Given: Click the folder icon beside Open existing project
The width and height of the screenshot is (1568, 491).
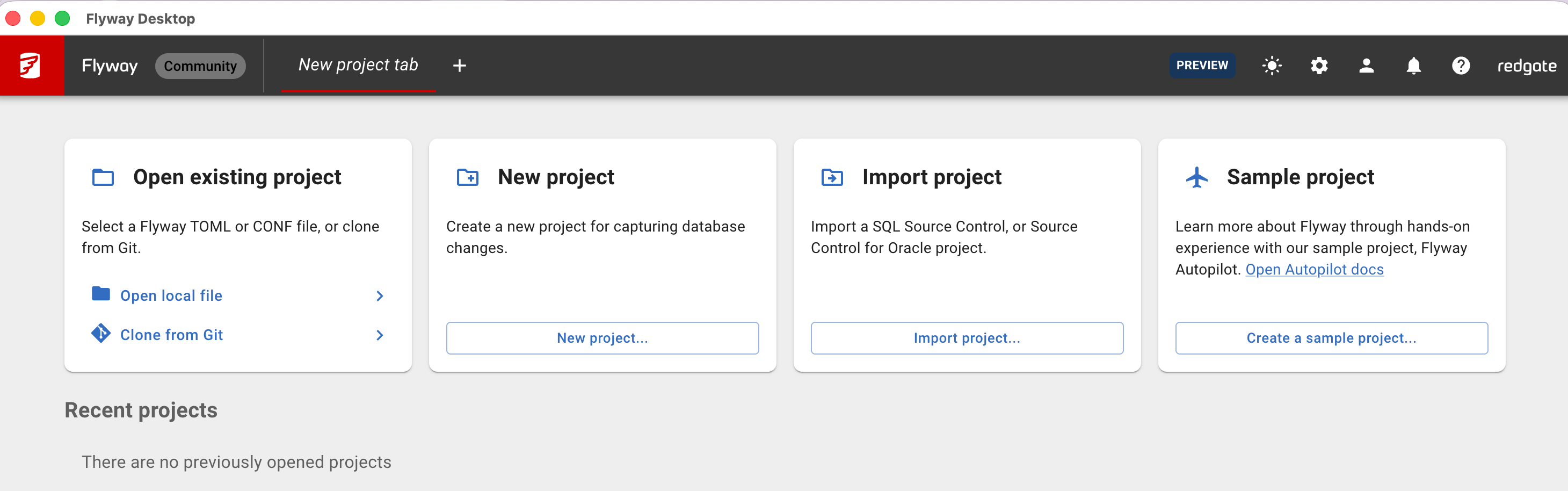Looking at the screenshot, I should coord(103,177).
